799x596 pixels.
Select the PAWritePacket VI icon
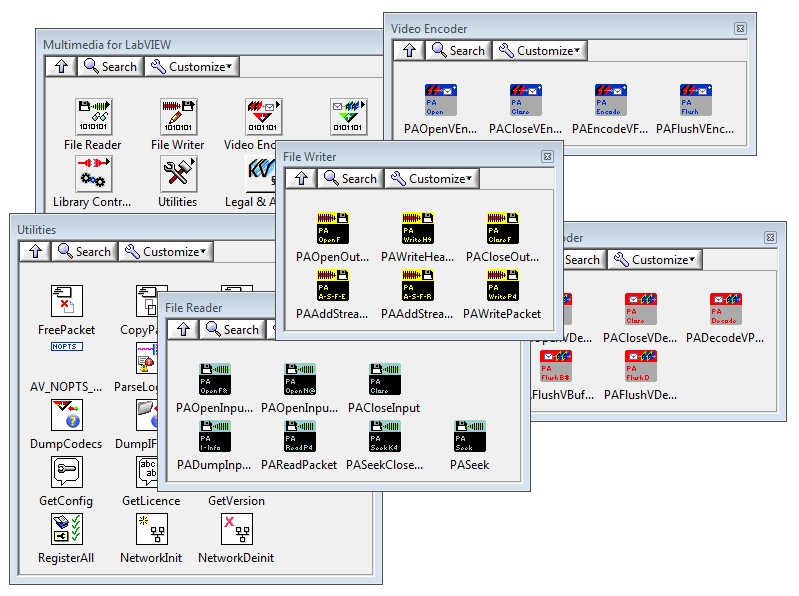click(503, 285)
